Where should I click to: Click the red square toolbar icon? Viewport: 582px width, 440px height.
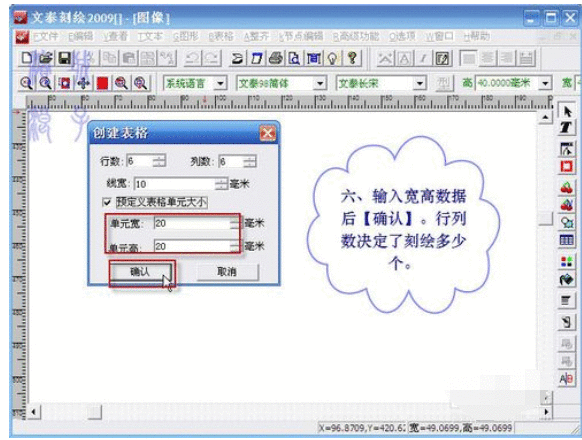[102, 83]
